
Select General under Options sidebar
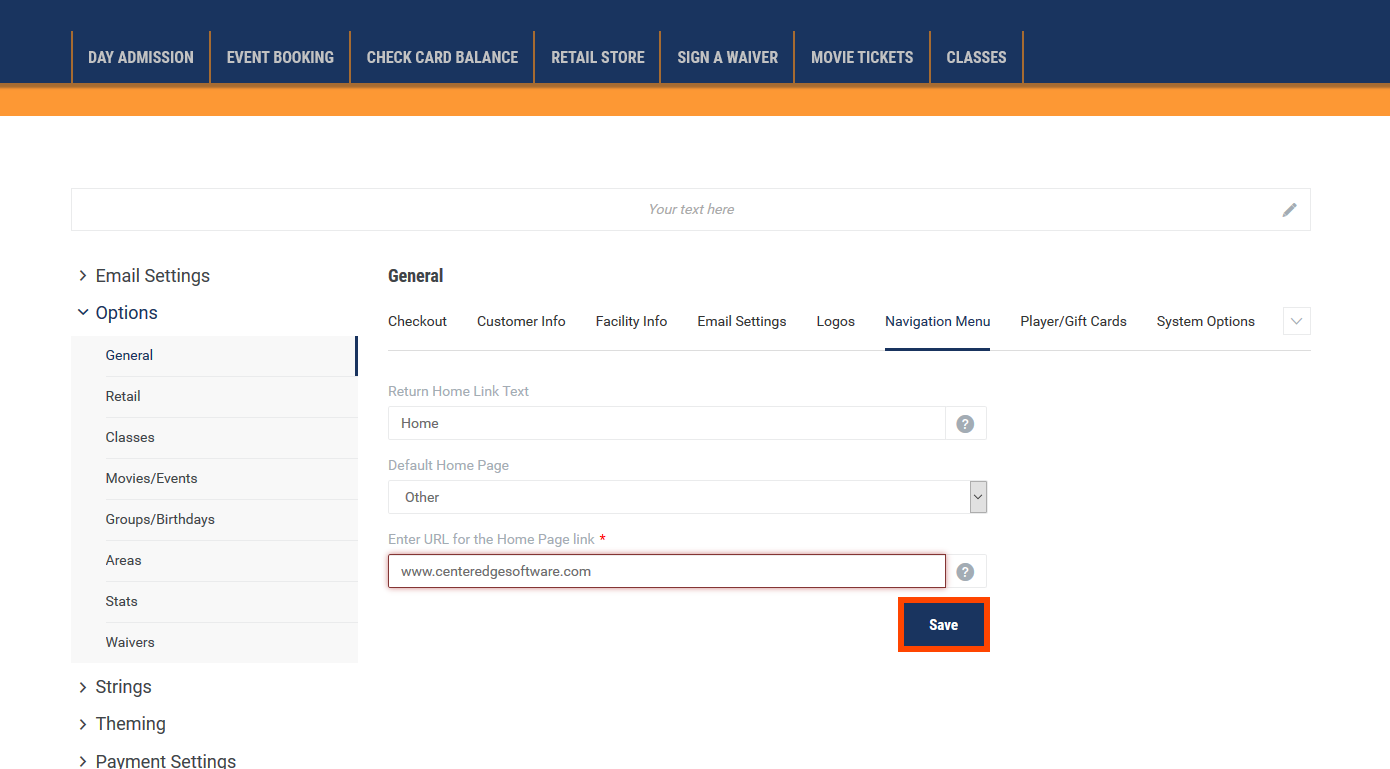214,355
